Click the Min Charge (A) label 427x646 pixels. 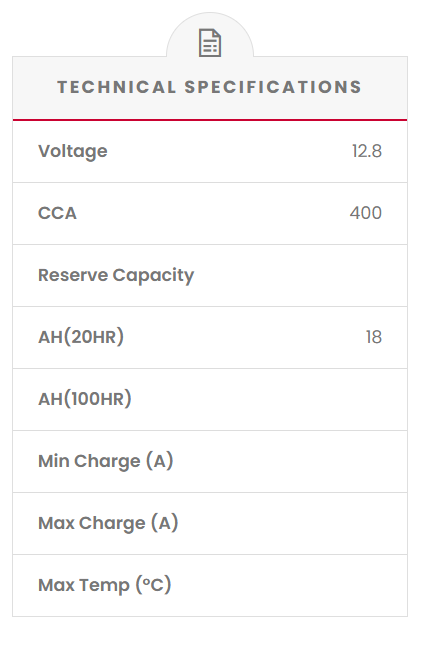coord(106,461)
